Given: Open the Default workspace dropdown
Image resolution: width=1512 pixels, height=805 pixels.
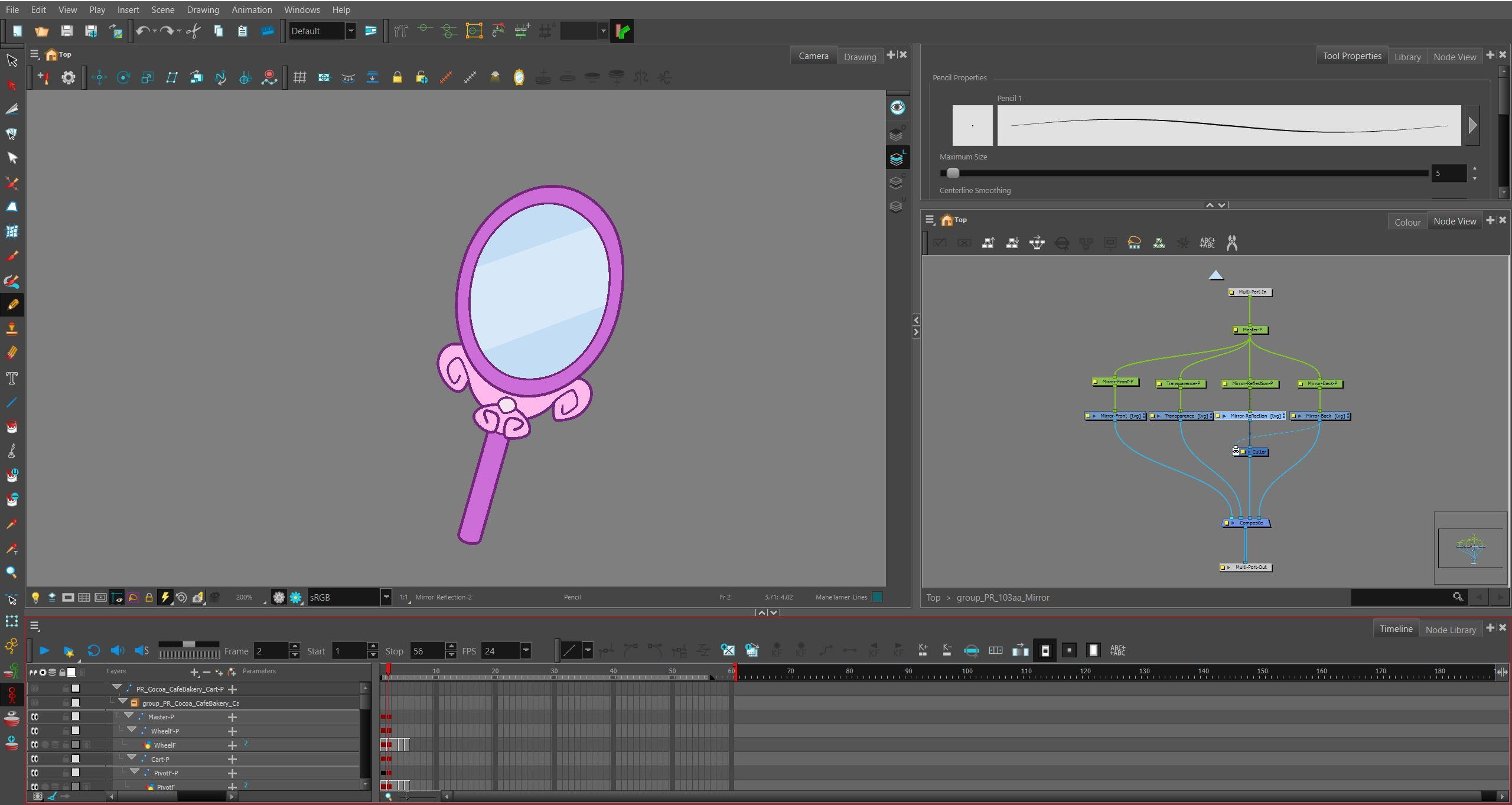Looking at the screenshot, I should click(x=351, y=31).
